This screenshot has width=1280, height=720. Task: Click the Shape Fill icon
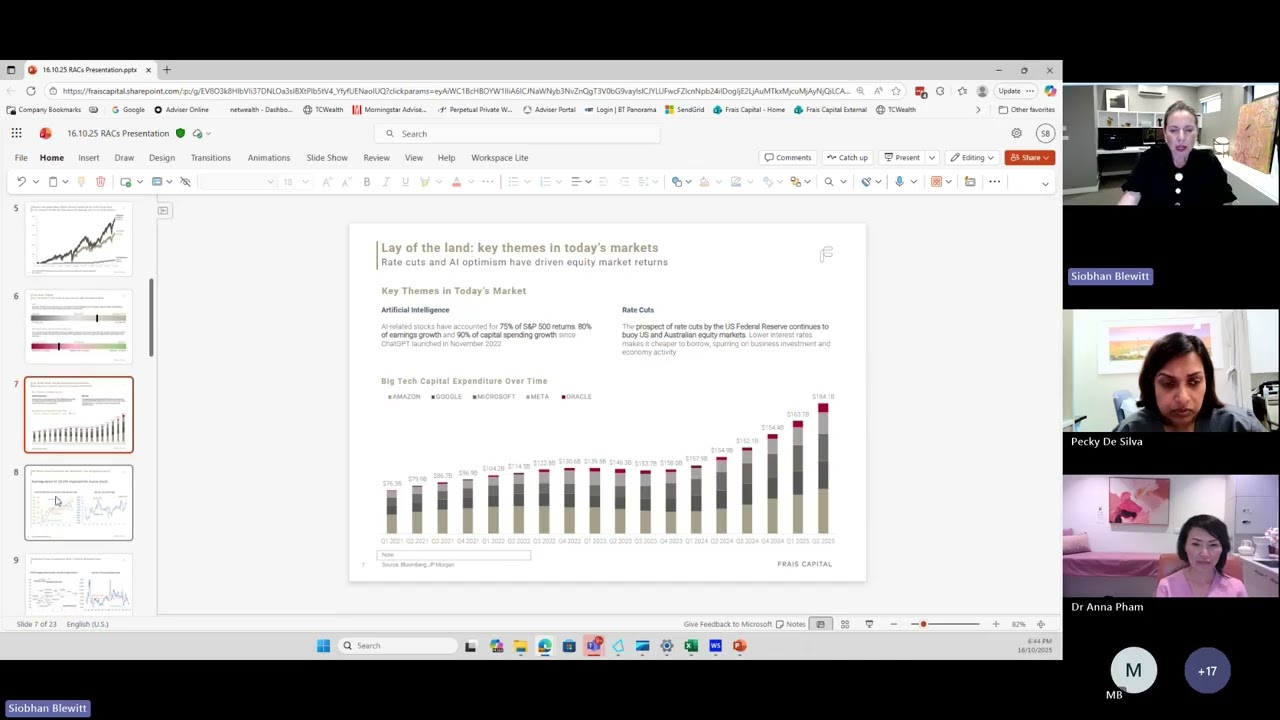(704, 181)
